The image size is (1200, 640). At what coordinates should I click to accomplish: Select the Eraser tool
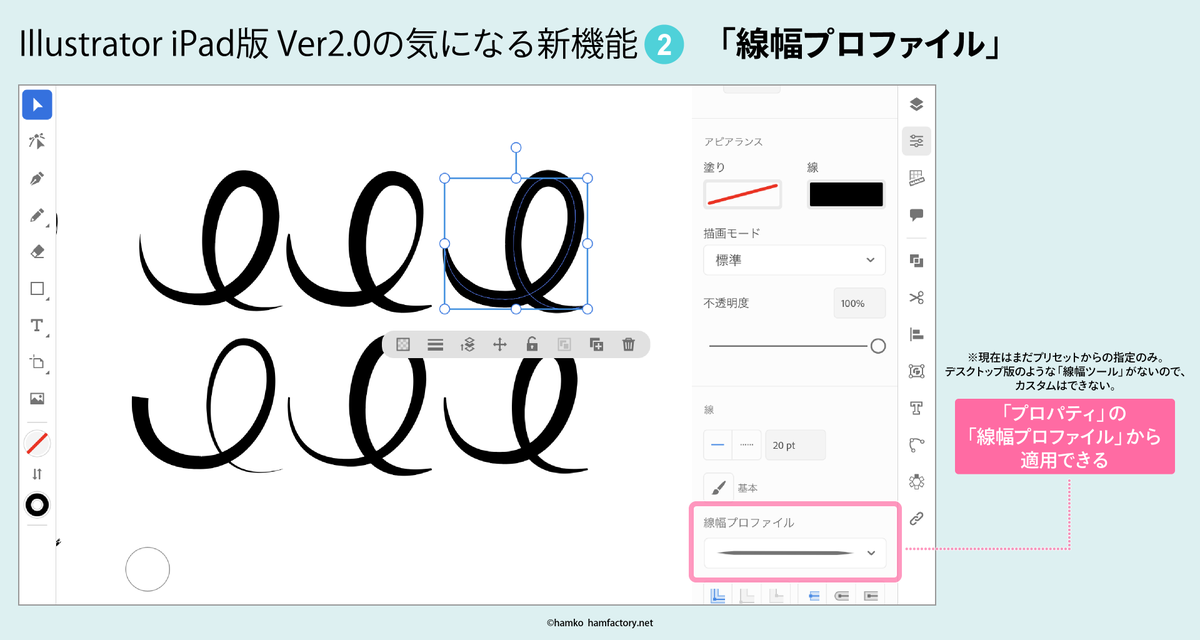click(37, 252)
